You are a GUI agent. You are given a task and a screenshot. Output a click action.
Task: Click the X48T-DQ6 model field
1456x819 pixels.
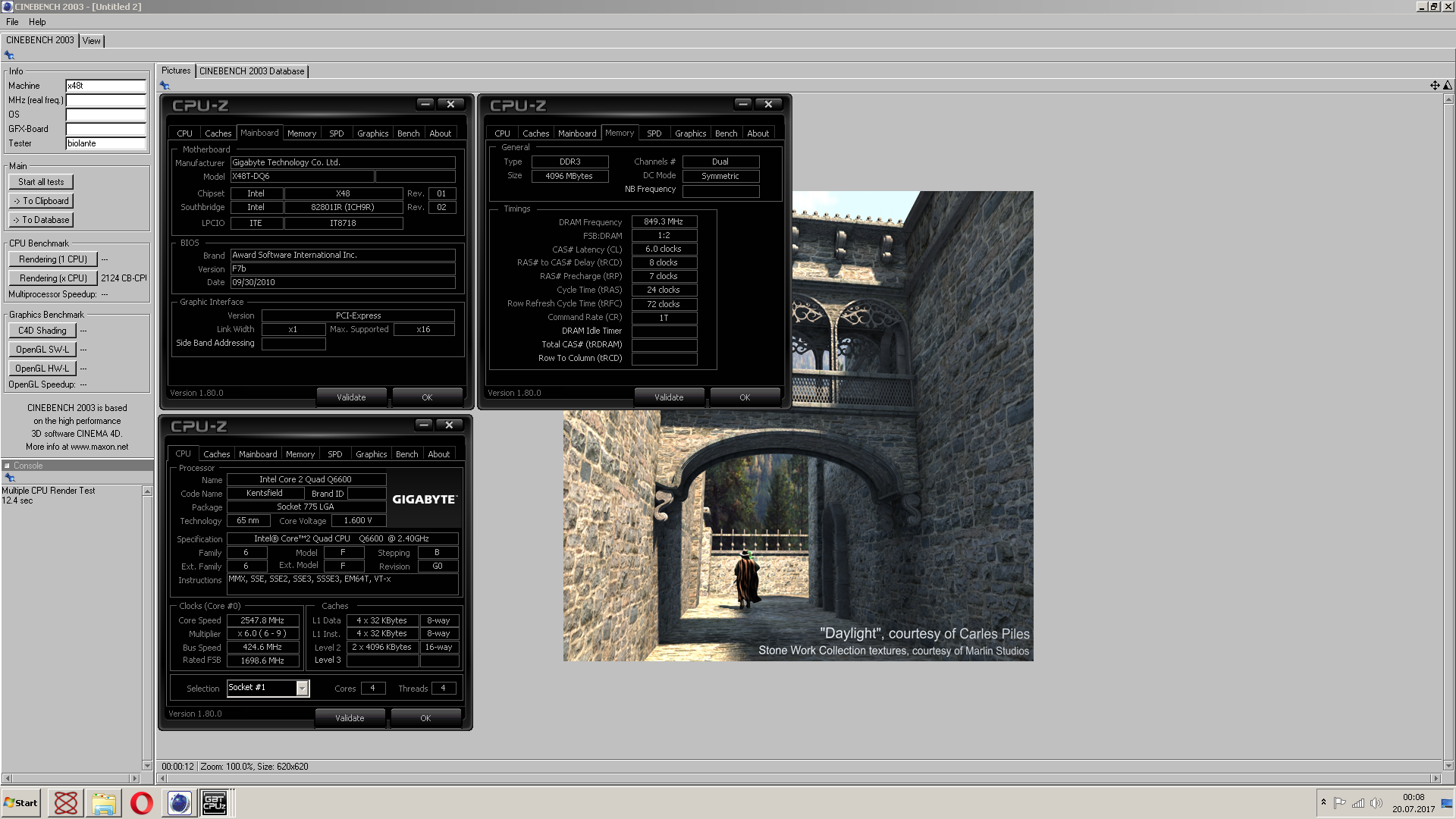coord(302,176)
